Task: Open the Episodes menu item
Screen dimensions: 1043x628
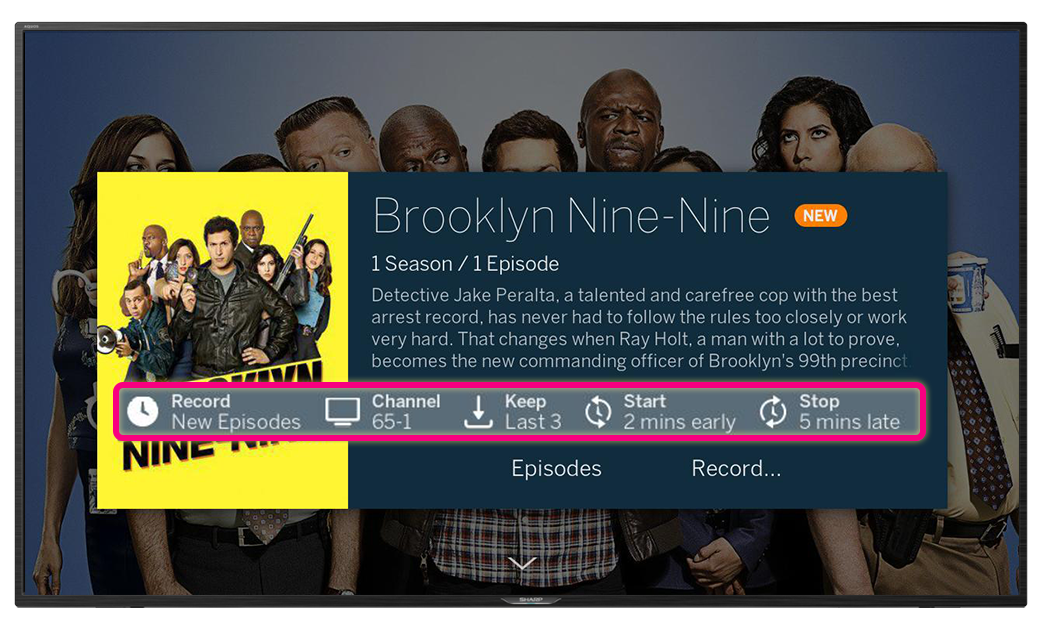Action: (556, 468)
